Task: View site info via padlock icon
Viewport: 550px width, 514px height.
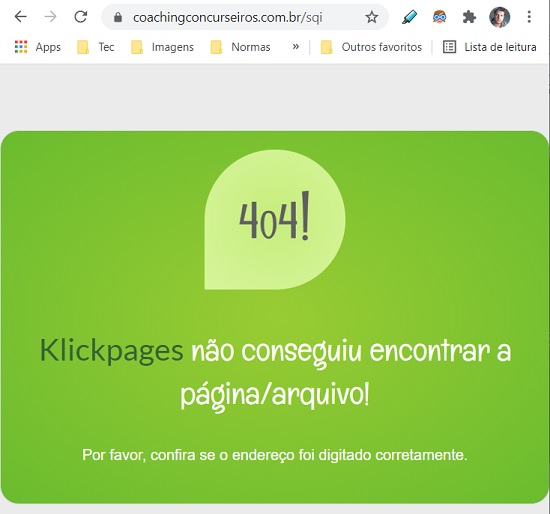Action: point(118,17)
